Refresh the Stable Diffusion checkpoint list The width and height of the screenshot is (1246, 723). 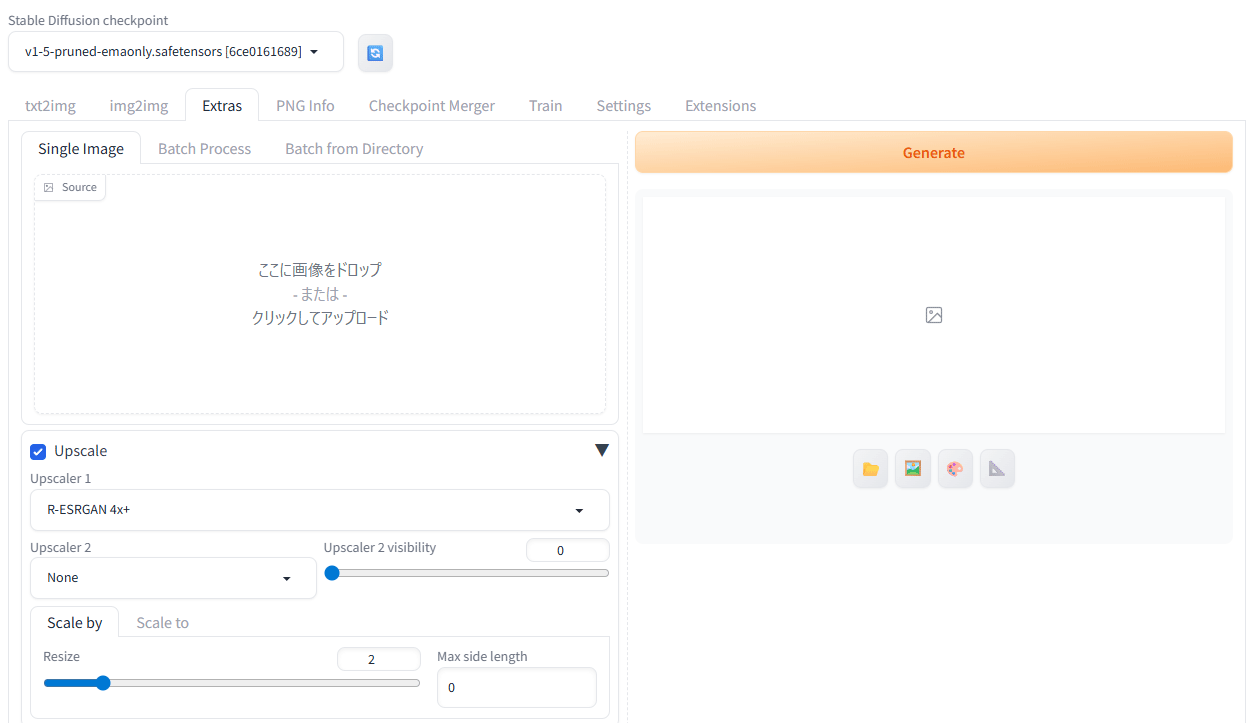pos(375,53)
